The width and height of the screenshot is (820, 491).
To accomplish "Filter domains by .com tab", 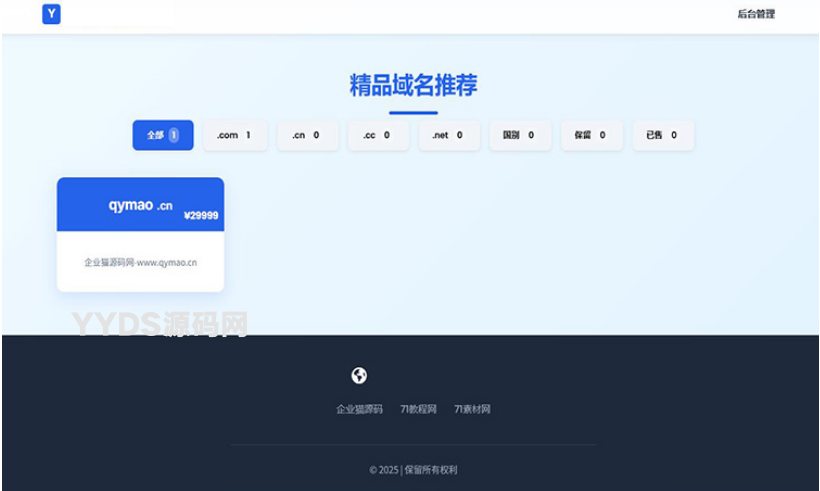I will (x=235, y=135).
